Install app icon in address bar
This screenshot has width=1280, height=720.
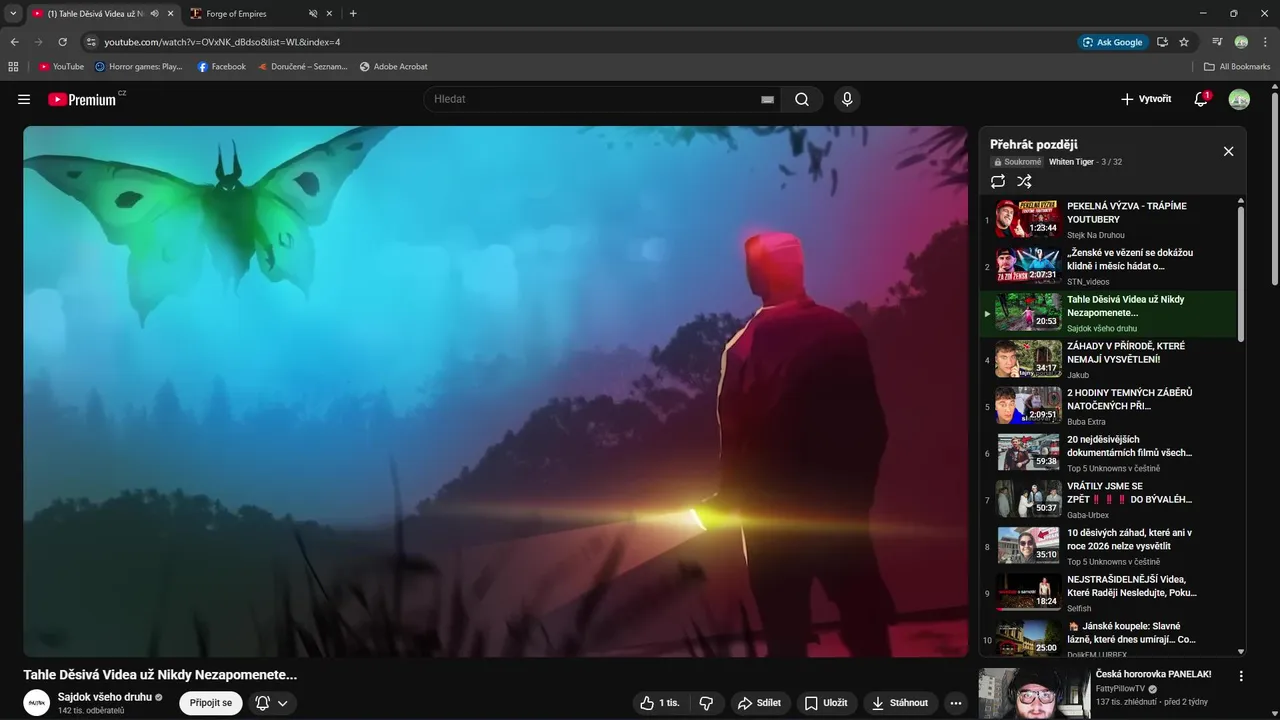click(x=1162, y=42)
